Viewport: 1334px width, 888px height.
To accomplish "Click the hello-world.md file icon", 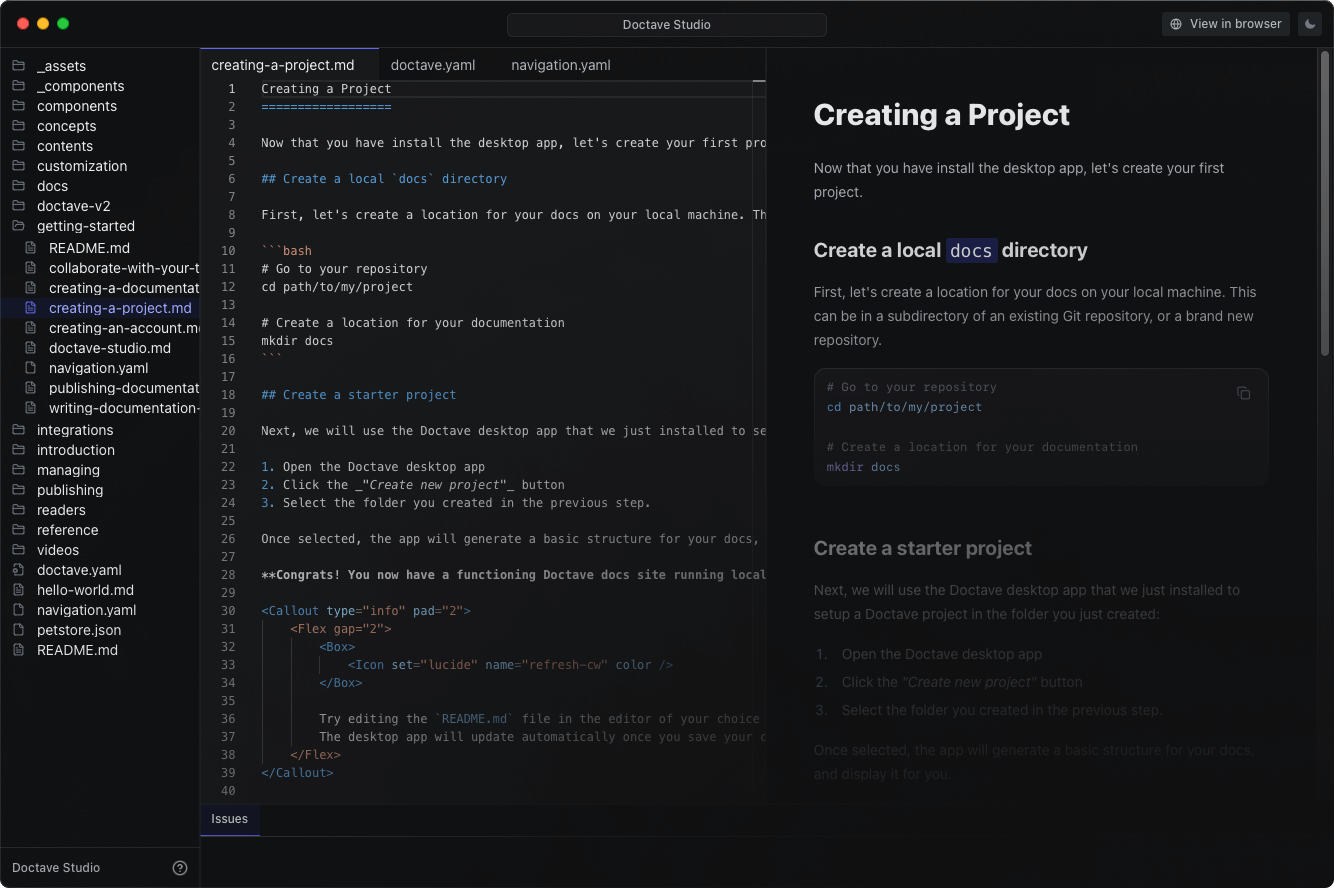I will tap(18, 590).
